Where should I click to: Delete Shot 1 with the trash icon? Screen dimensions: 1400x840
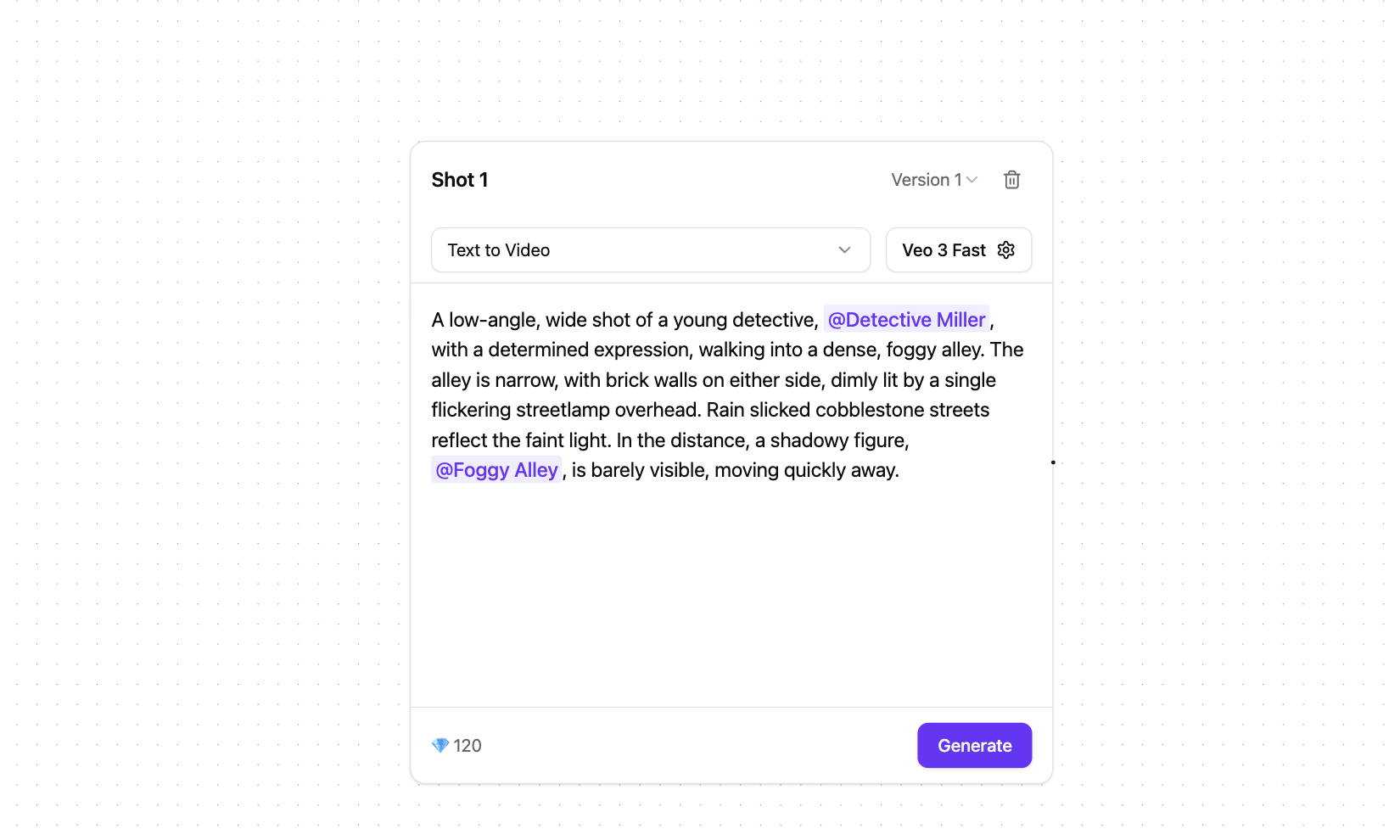click(1011, 180)
